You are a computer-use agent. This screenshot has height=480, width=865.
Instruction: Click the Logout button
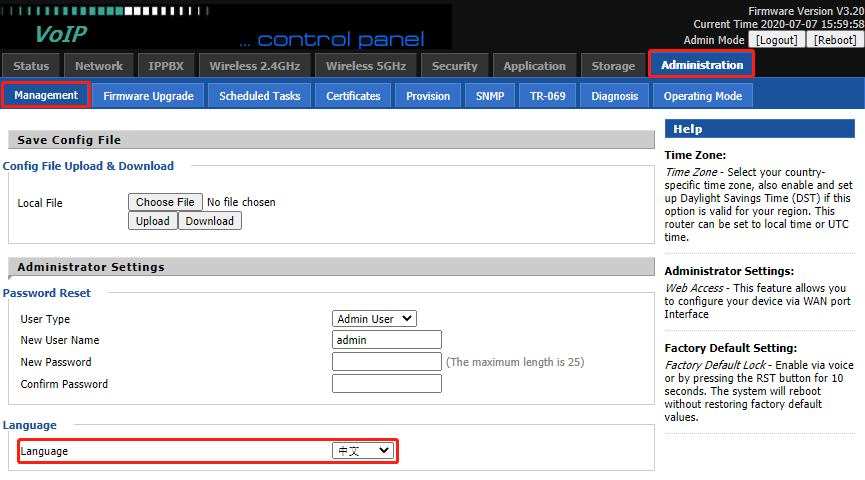click(x=777, y=40)
